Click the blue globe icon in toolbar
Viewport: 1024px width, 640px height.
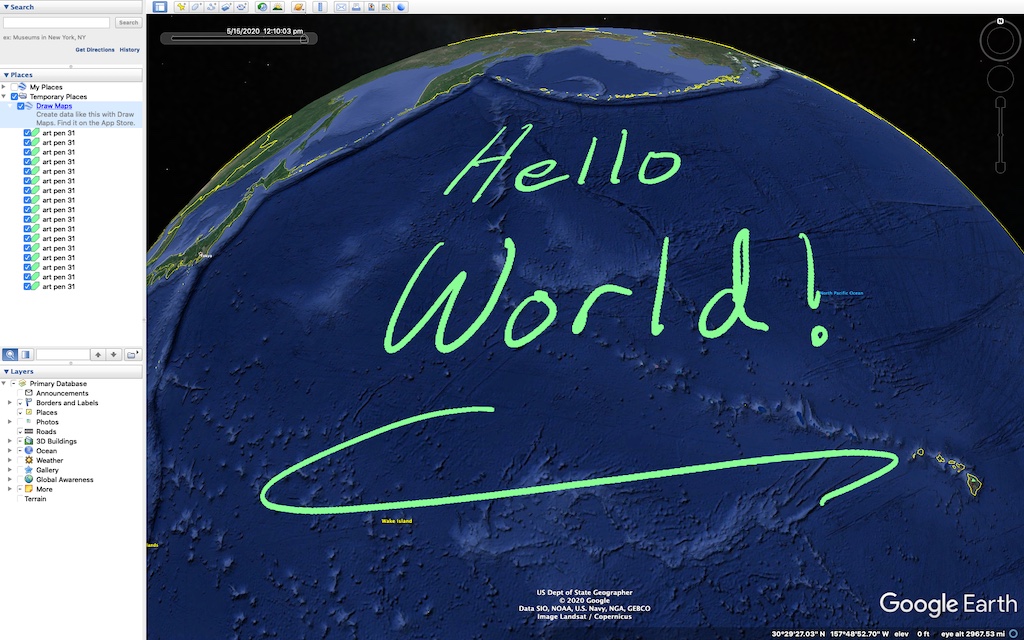point(401,7)
